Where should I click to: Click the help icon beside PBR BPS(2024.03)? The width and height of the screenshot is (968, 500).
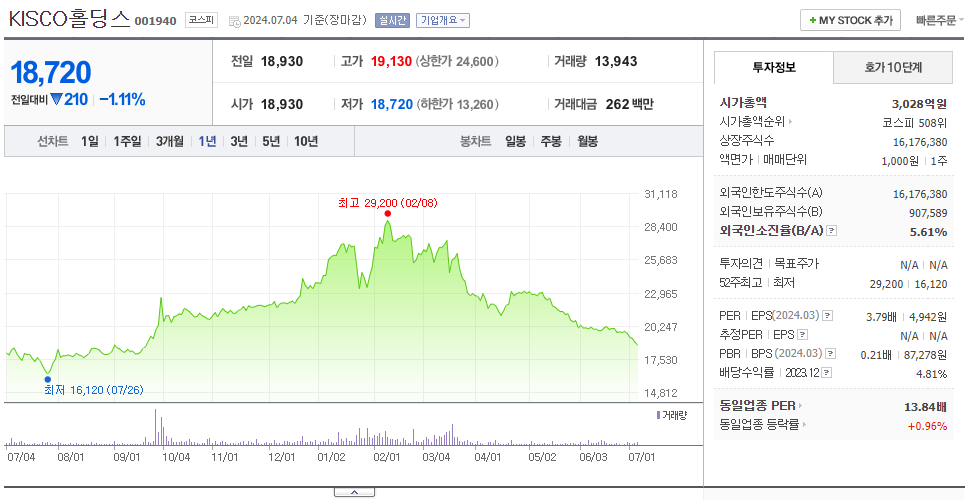tap(831, 354)
